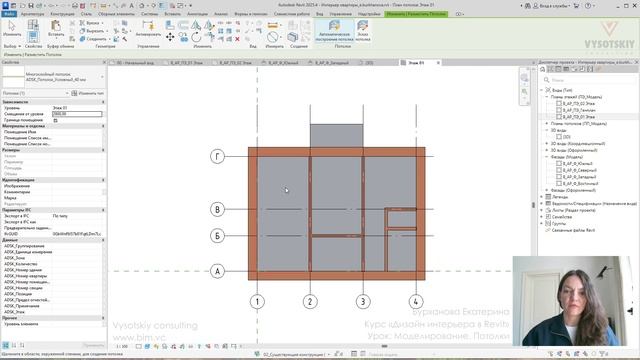Click the steering wheel icon on navigation bar
The width and height of the screenshot is (640, 360).
tap(524, 78)
